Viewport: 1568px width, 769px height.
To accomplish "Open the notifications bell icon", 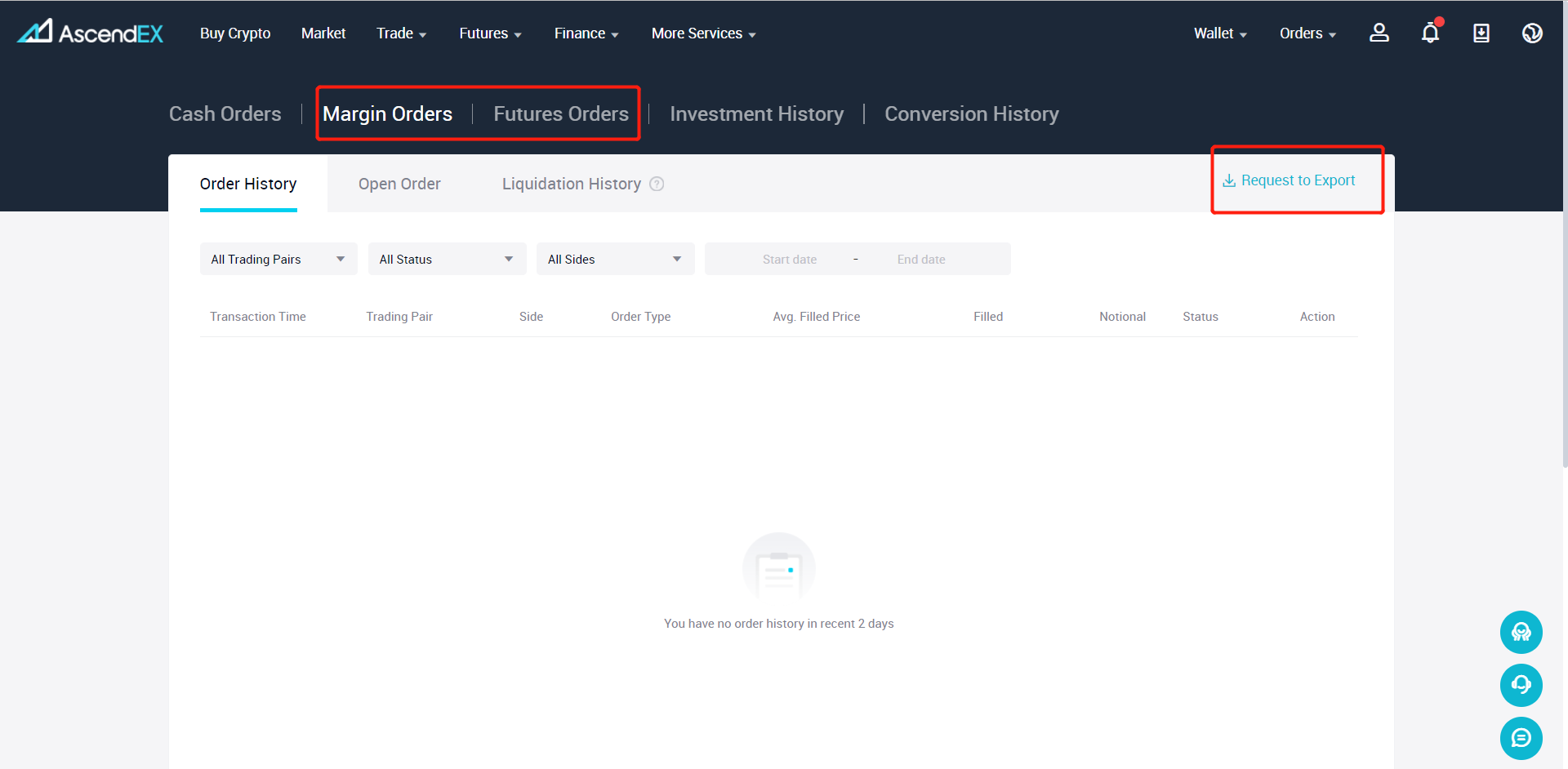I will (1431, 32).
